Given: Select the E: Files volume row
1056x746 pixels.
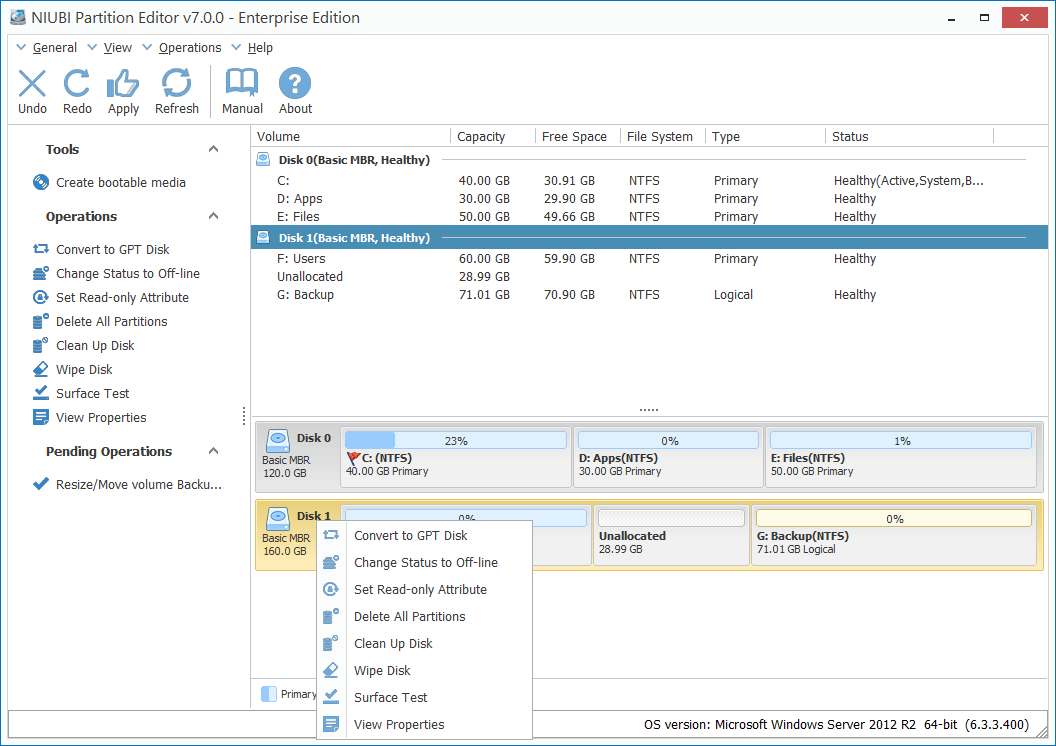Looking at the screenshot, I should [649, 217].
